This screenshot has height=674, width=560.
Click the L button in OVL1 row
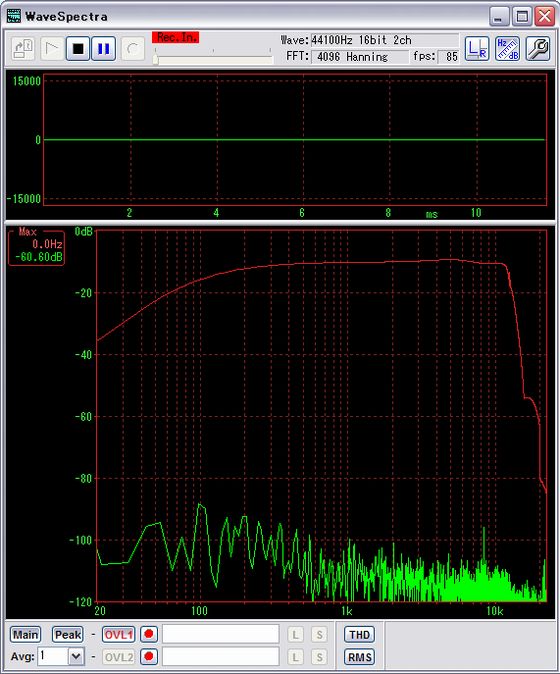click(x=295, y=634)
